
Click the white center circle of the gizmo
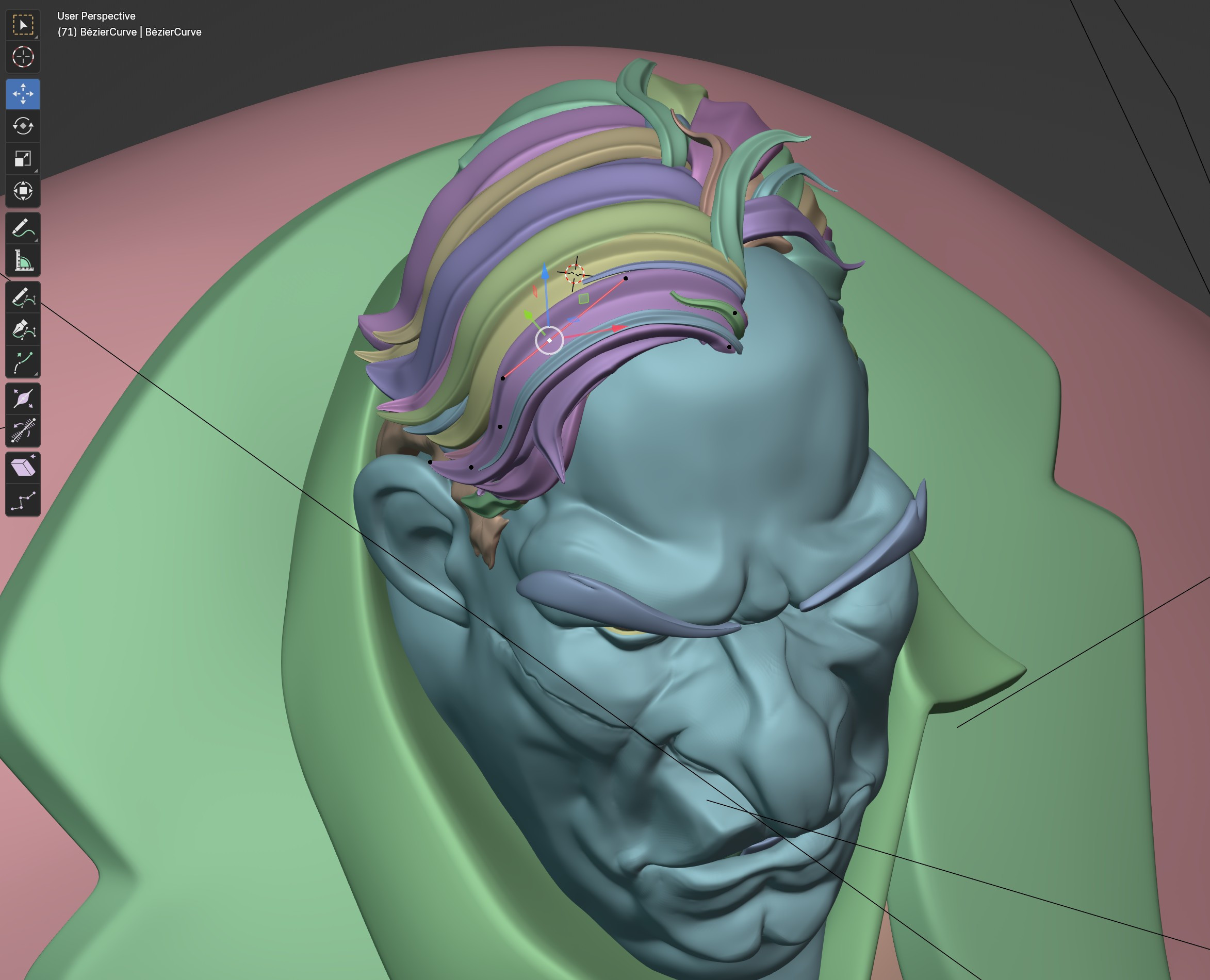click(x=550, y=340)
